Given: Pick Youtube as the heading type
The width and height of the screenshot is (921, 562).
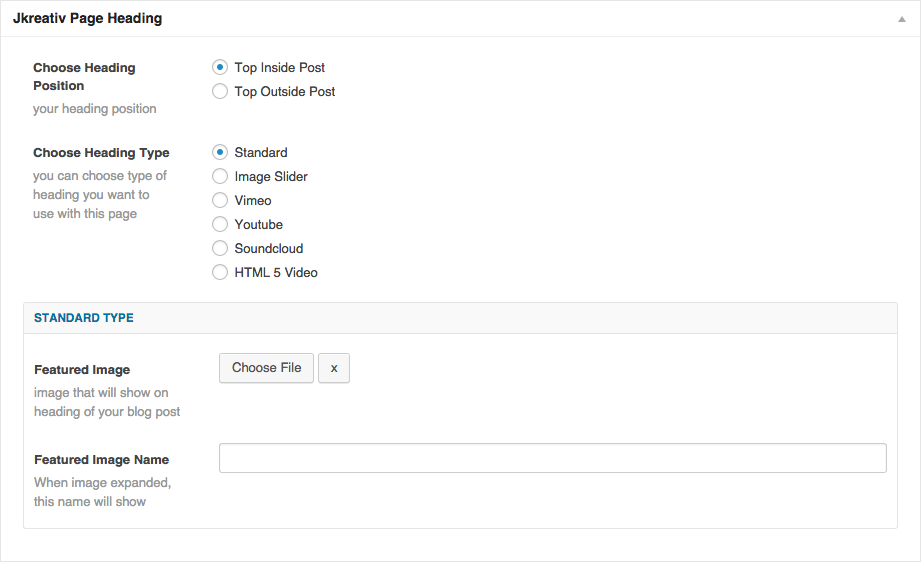Looking at the screenshot, I should point(220,225).
